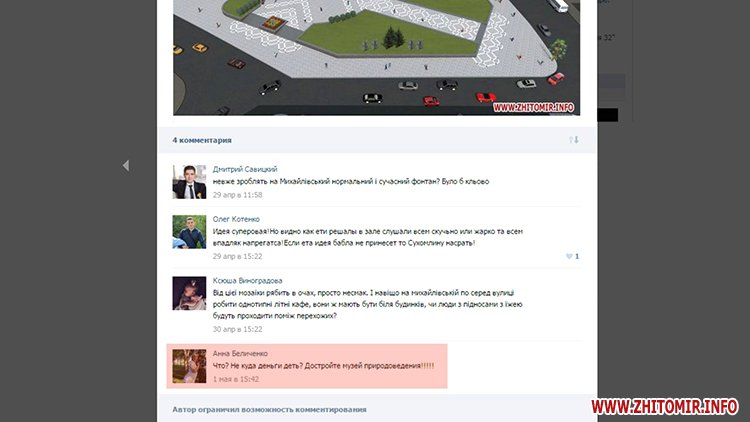The height and width of the screenshot is (422, 750).
Task: Click like count '1' on Олег's comment
Action: 577,256
